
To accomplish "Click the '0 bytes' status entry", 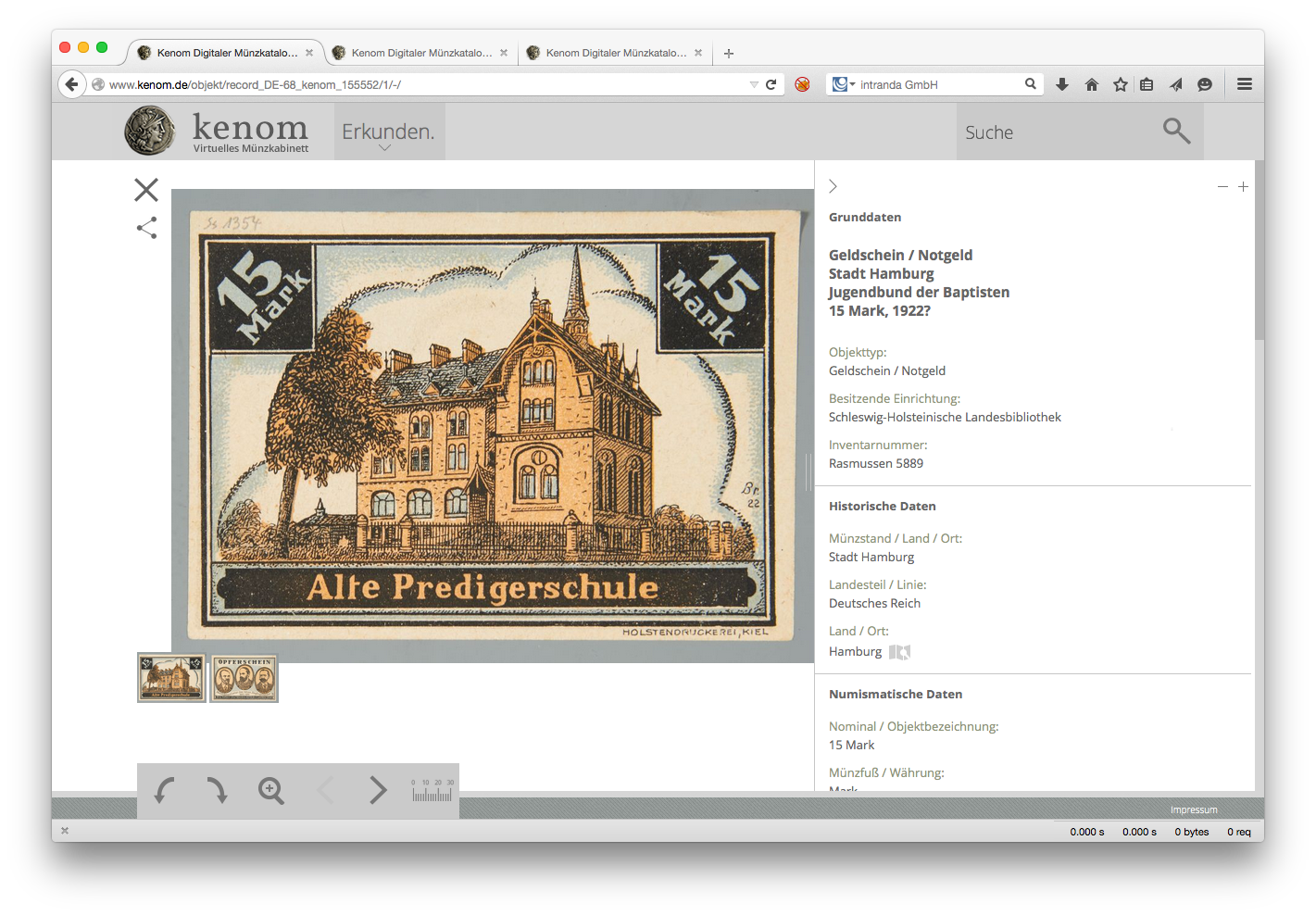I will tap(1192, 832).
